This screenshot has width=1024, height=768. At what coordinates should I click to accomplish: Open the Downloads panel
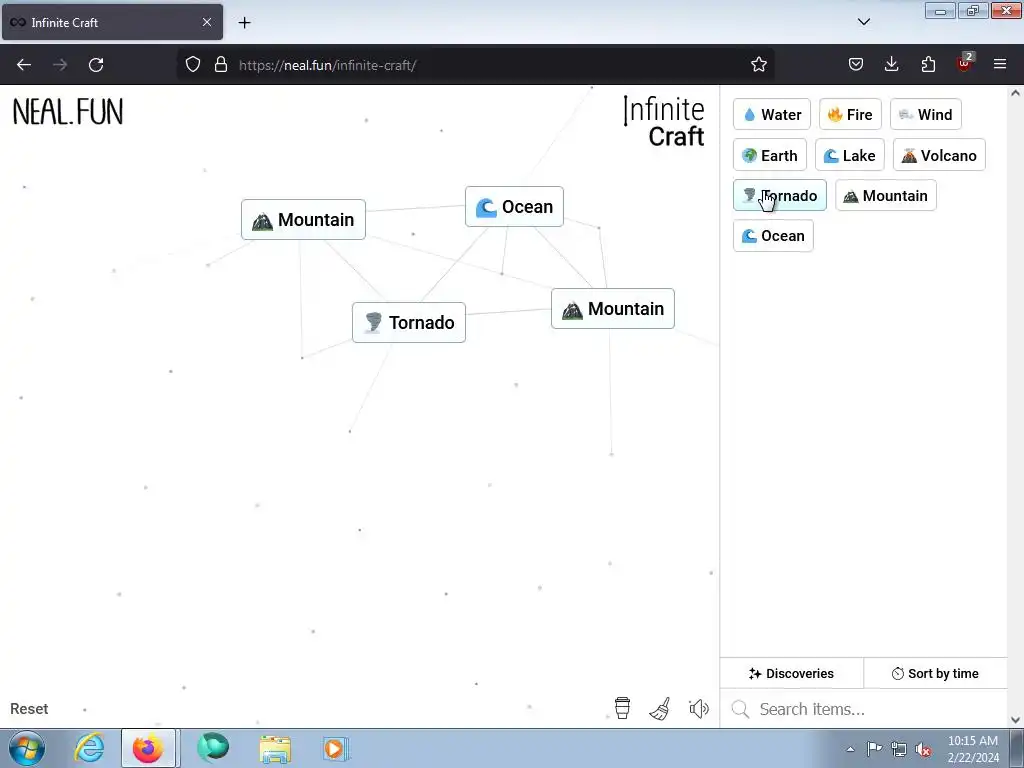[891, 64]
